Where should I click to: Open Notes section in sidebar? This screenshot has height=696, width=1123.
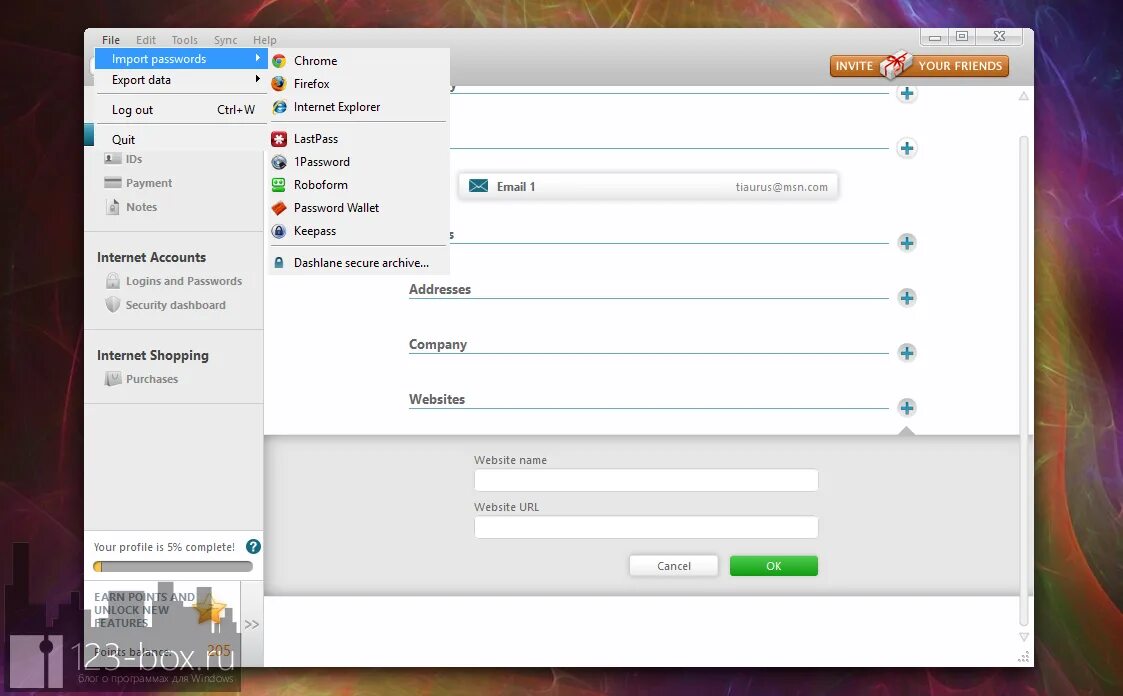click(141, 207)
